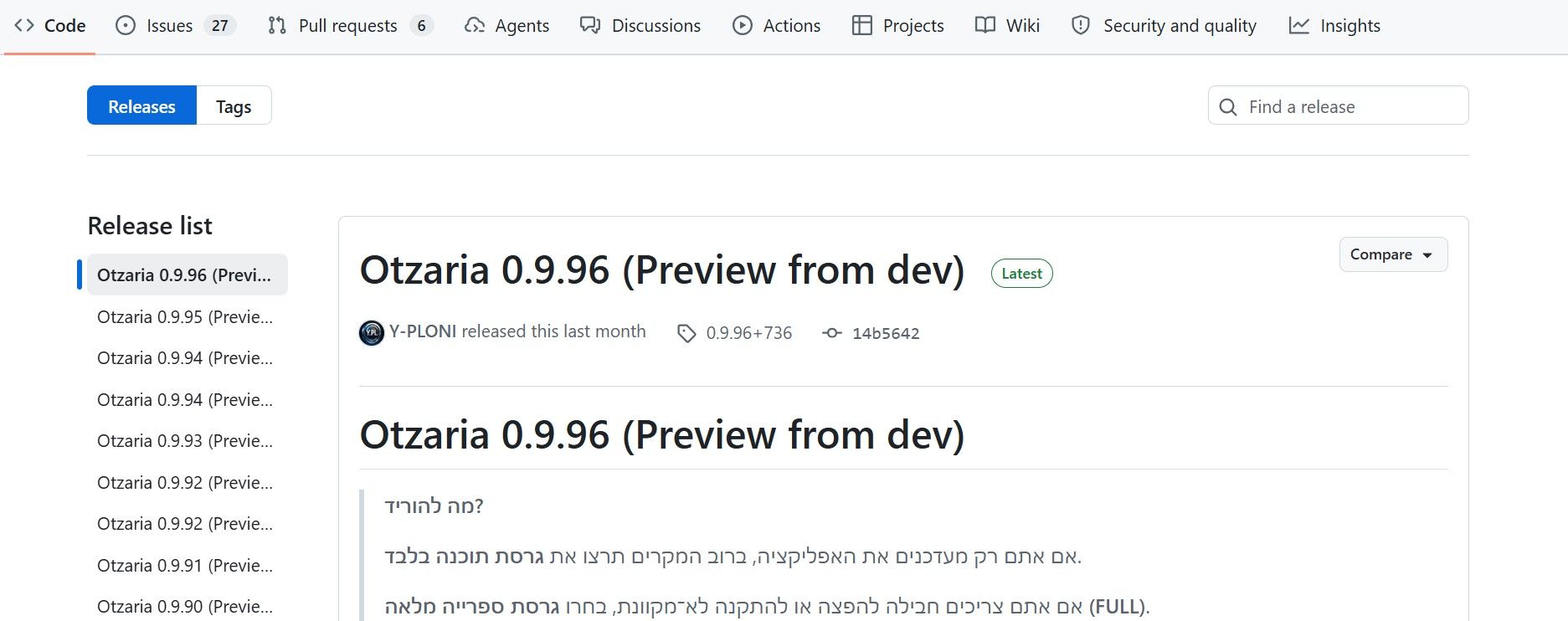Click the Latest label badge
The height and width of the screenshot is (621, 1568).
1021,274
